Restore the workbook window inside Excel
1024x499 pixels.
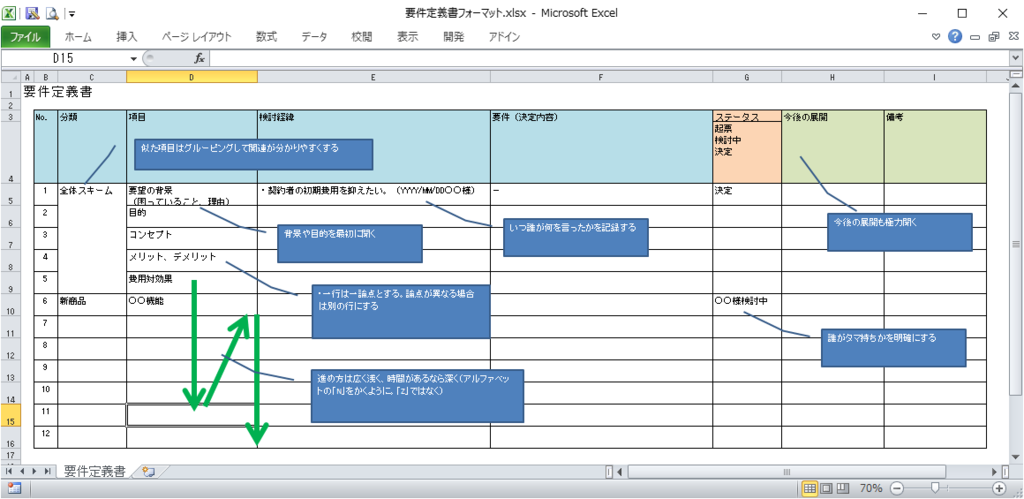tap(993, 37)
